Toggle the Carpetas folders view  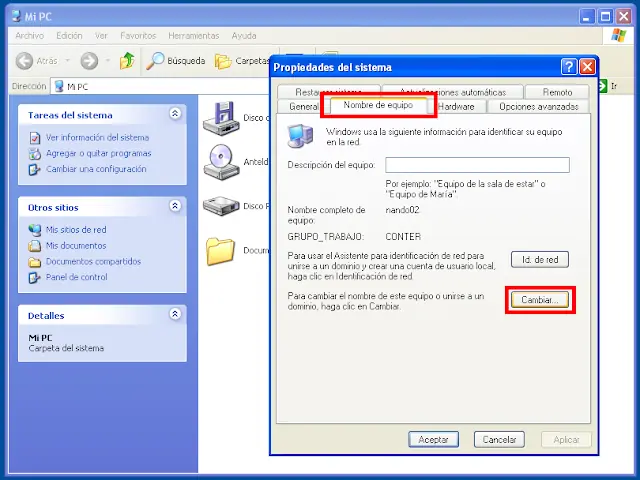[x=242, y=61]
